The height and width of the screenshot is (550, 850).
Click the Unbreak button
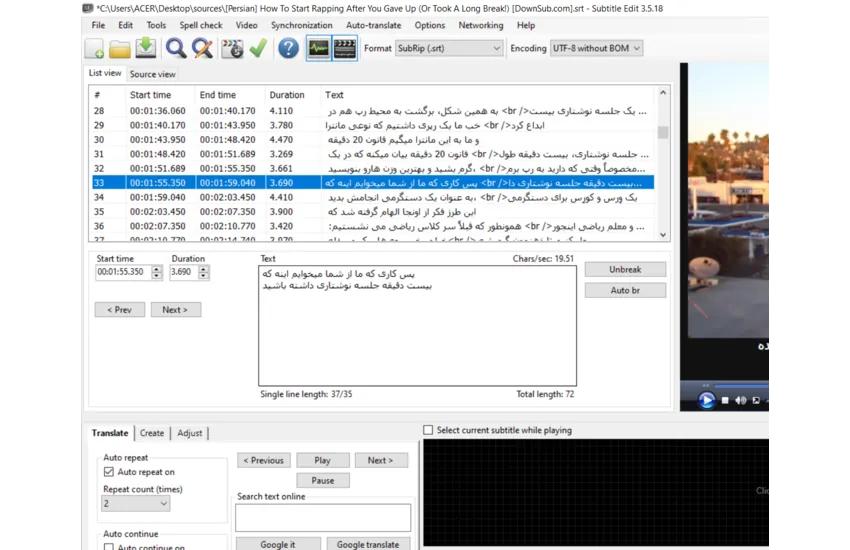pos(625,270)
